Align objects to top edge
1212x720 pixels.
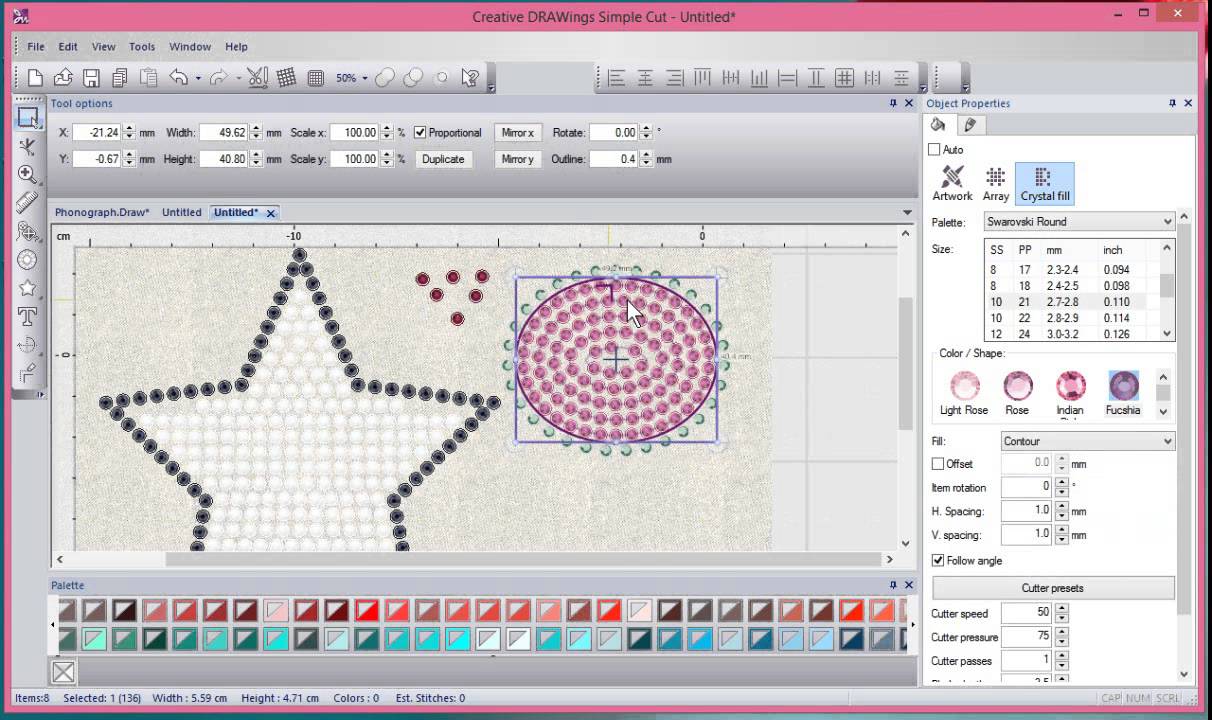pyautogui.click(x=702, y=77)
